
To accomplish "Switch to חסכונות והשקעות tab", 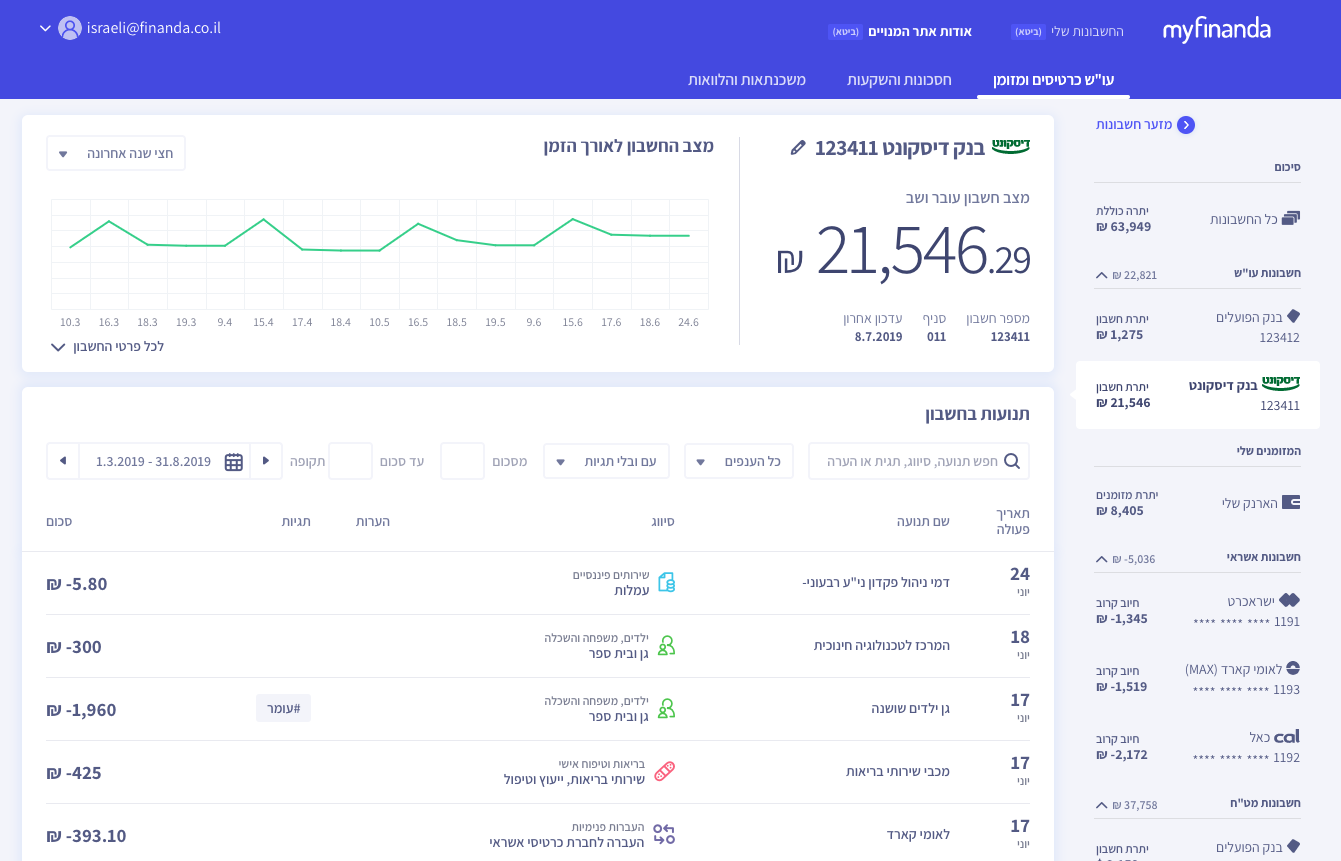I will (x=899, y=79).
